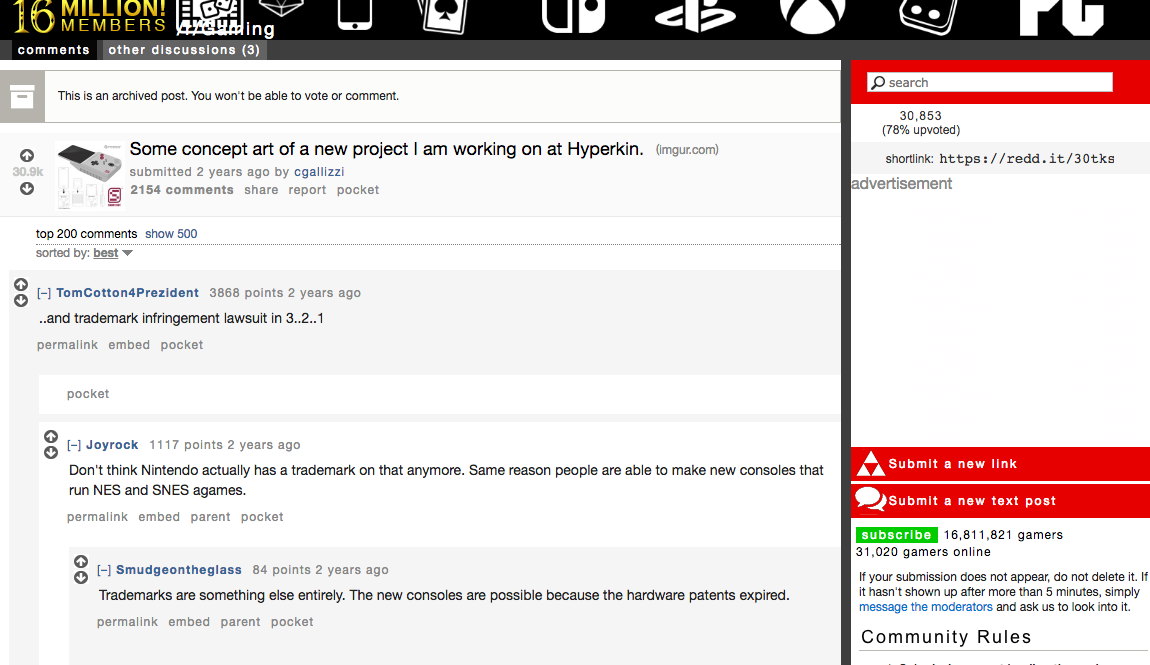Open the Hyperkin post thumbnail image
The width and height of the screenshot is (1150, 665).
90,176
